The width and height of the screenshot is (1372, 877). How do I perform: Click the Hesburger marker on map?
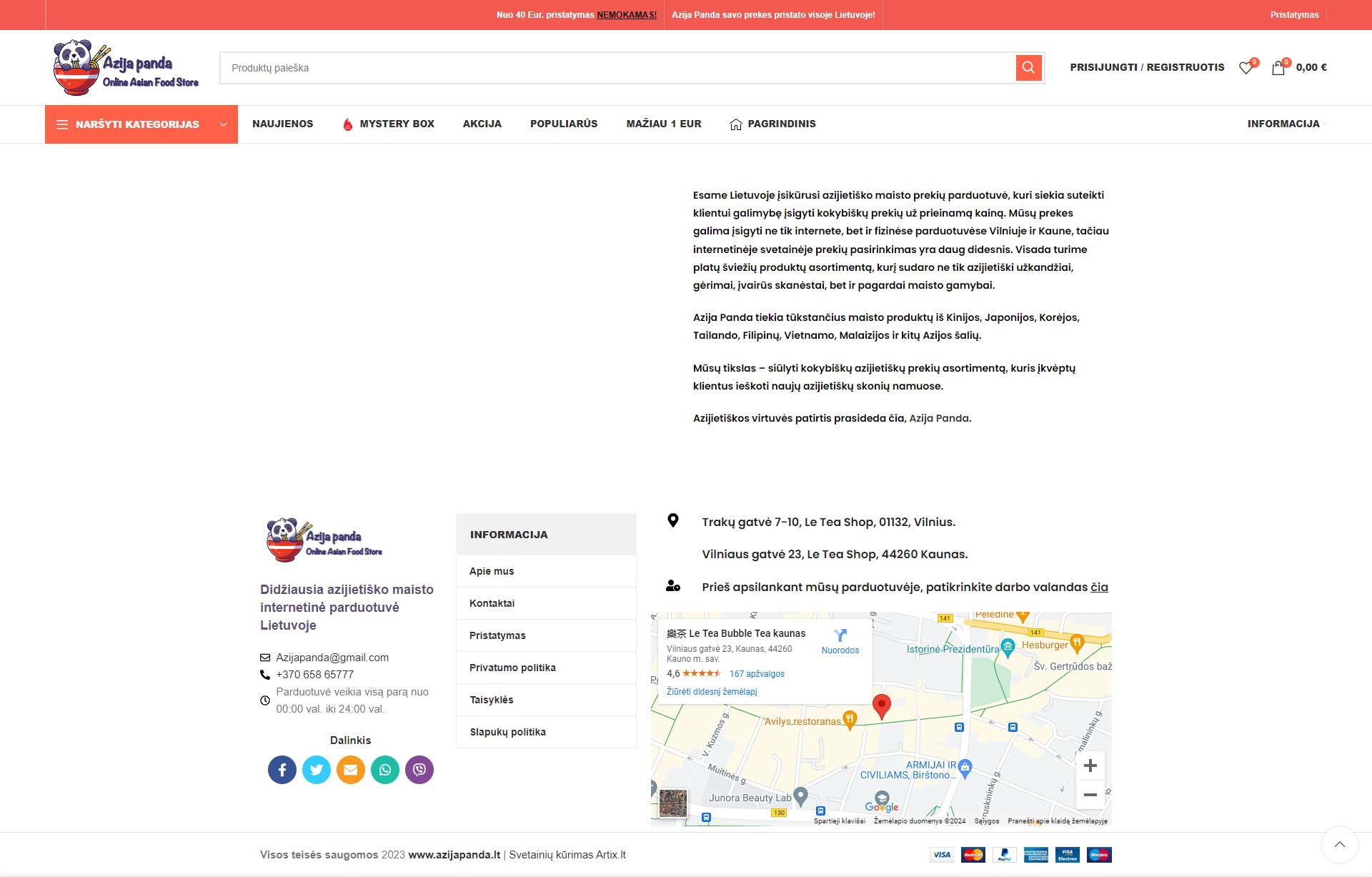(x=1076, y=644)
